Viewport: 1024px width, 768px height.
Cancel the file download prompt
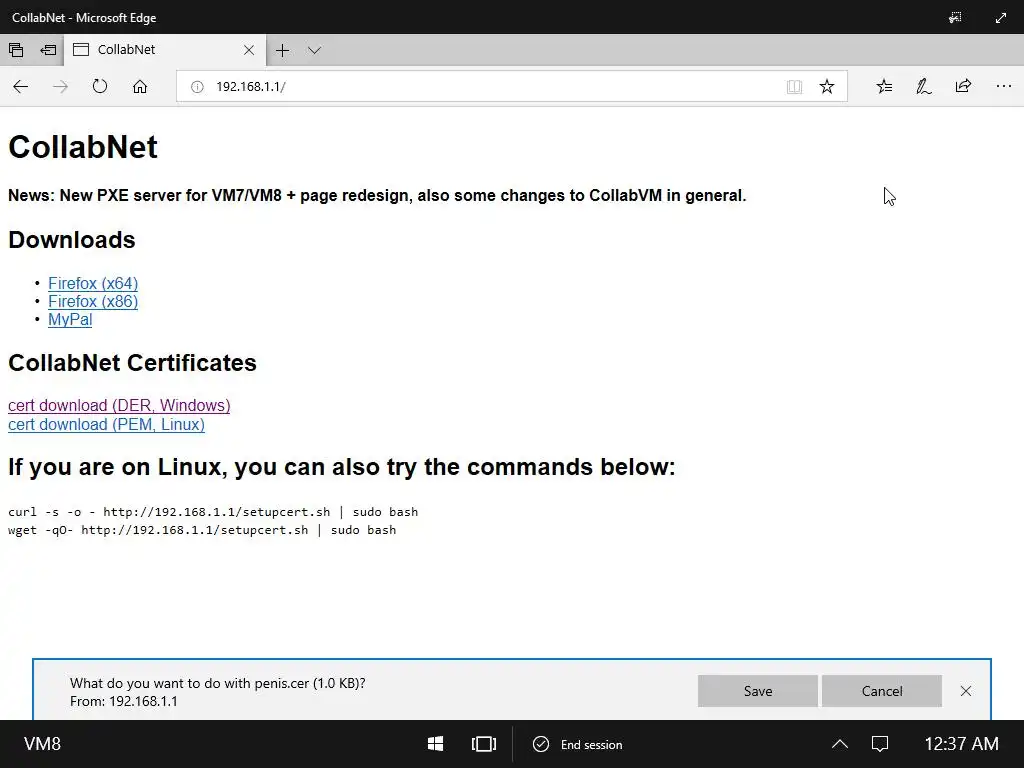pyautogui.click(x=882, y=691)
